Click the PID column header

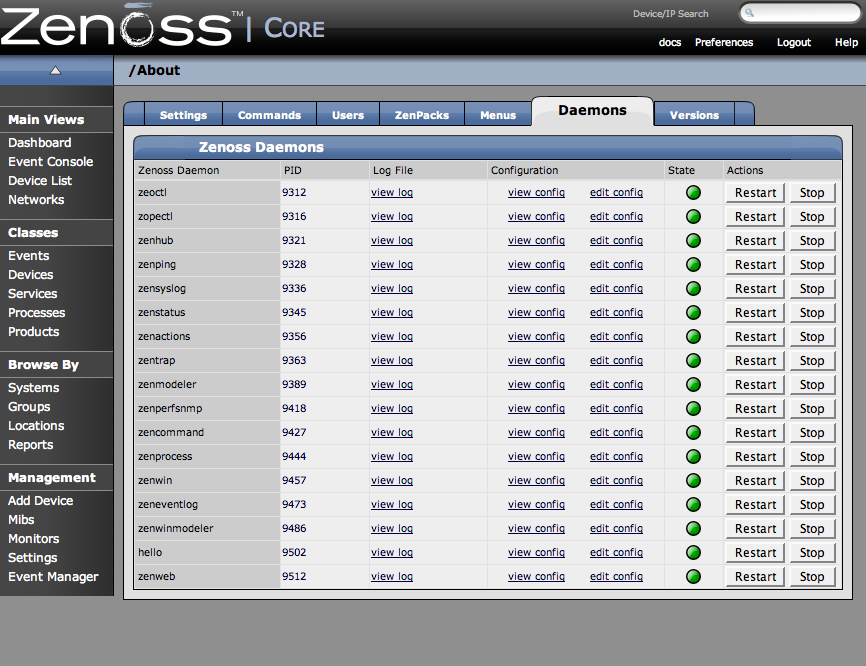(293, 171)
